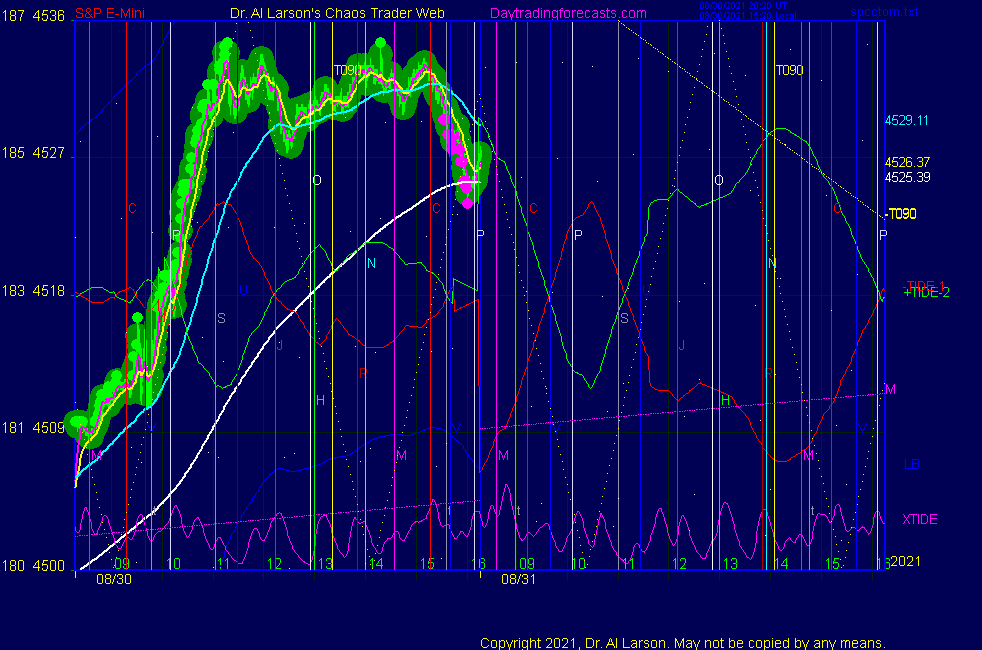This screenshot has width=982, height=650.
Task: Click the cyan 4529.11 price value
Action: (907, 121)
